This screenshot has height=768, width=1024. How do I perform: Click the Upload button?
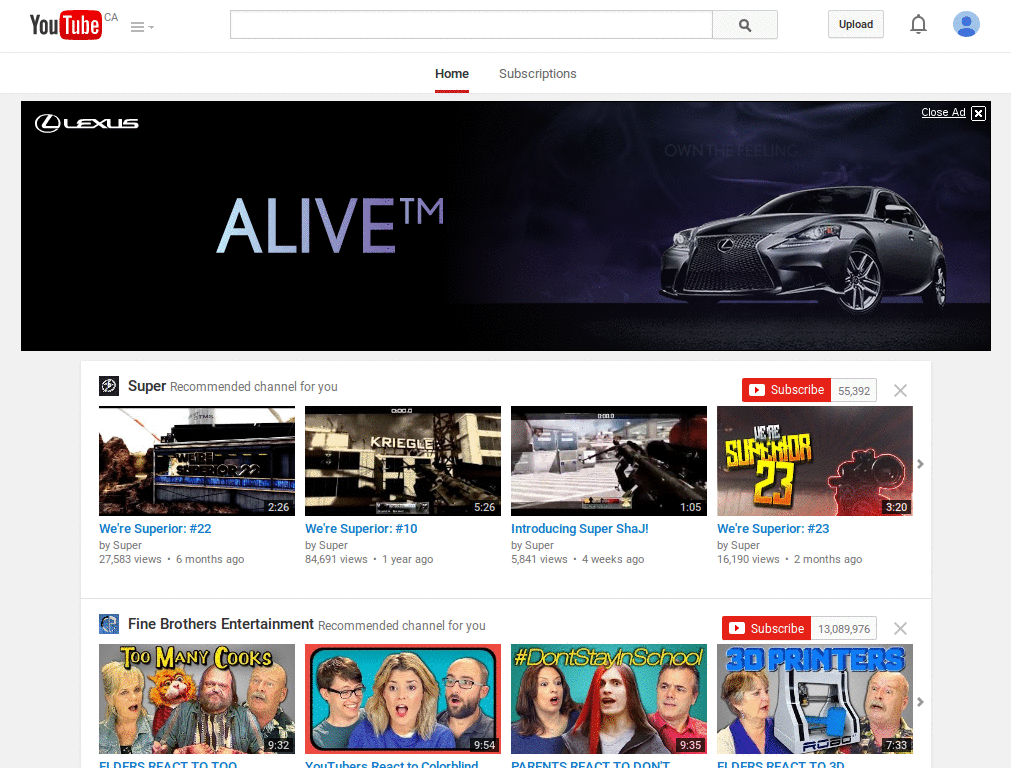pyautogui.click(x=856, y=24)
